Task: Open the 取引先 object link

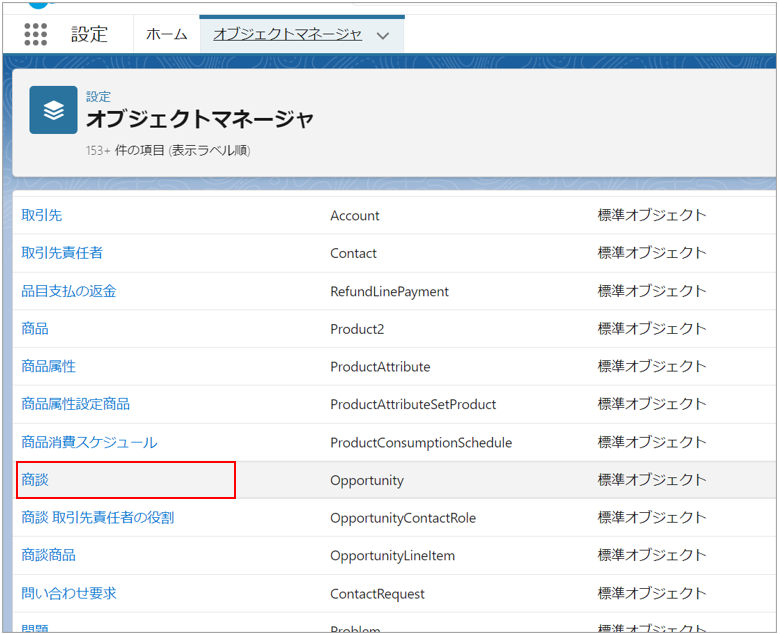Action: click(x=42, y=215)
